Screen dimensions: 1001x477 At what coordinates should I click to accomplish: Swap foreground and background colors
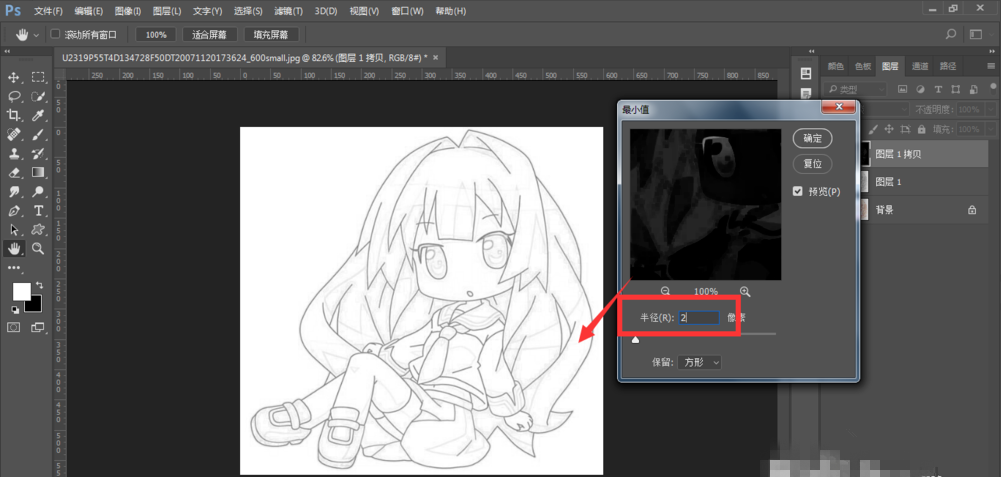(39, 286)
